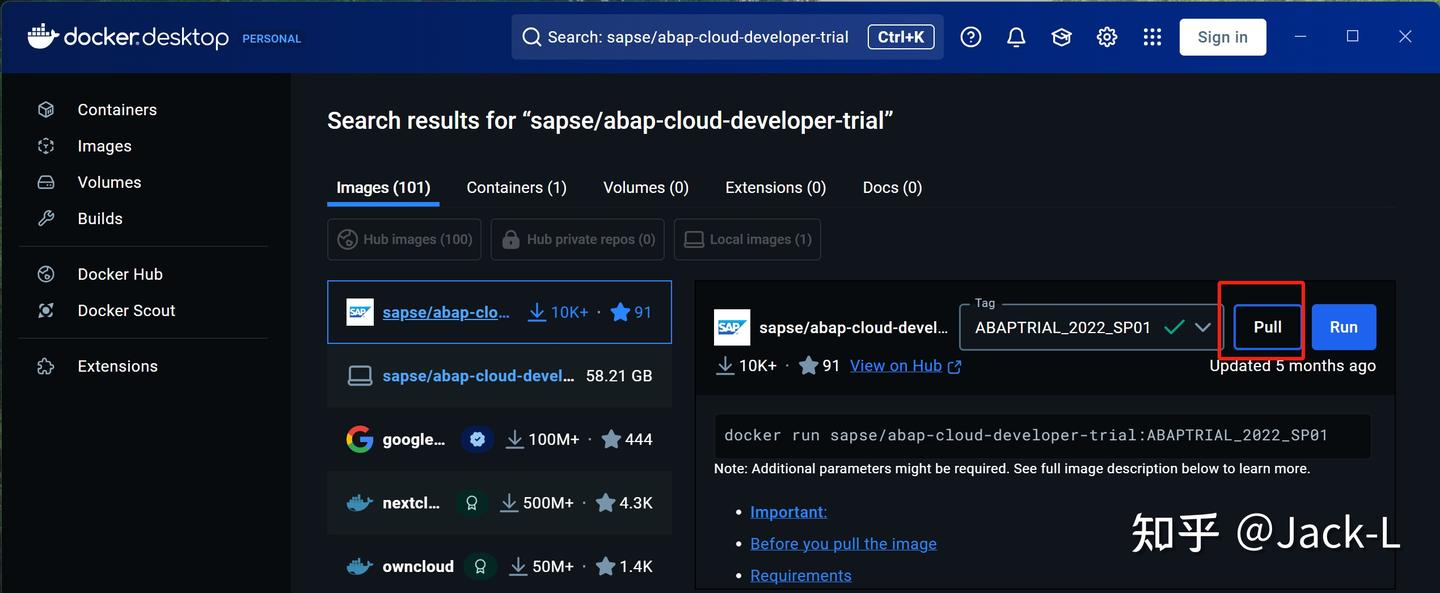Image resolution: width=1440 pixels, height=593 pixels.
Task: Toggle the Hub private repos (0) filter
Action: point(579,240)
